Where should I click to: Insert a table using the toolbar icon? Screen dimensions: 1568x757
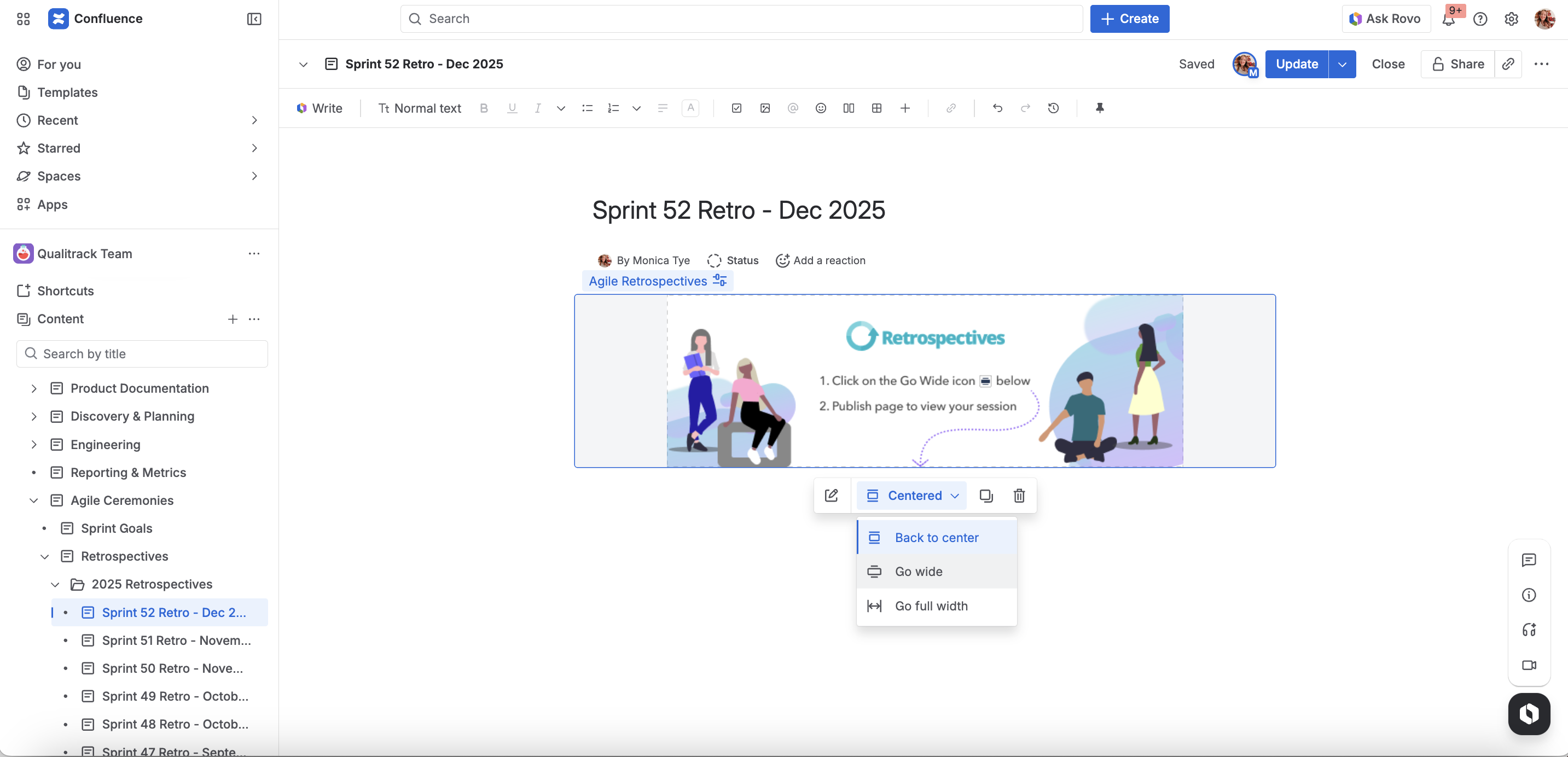(876, 108)
